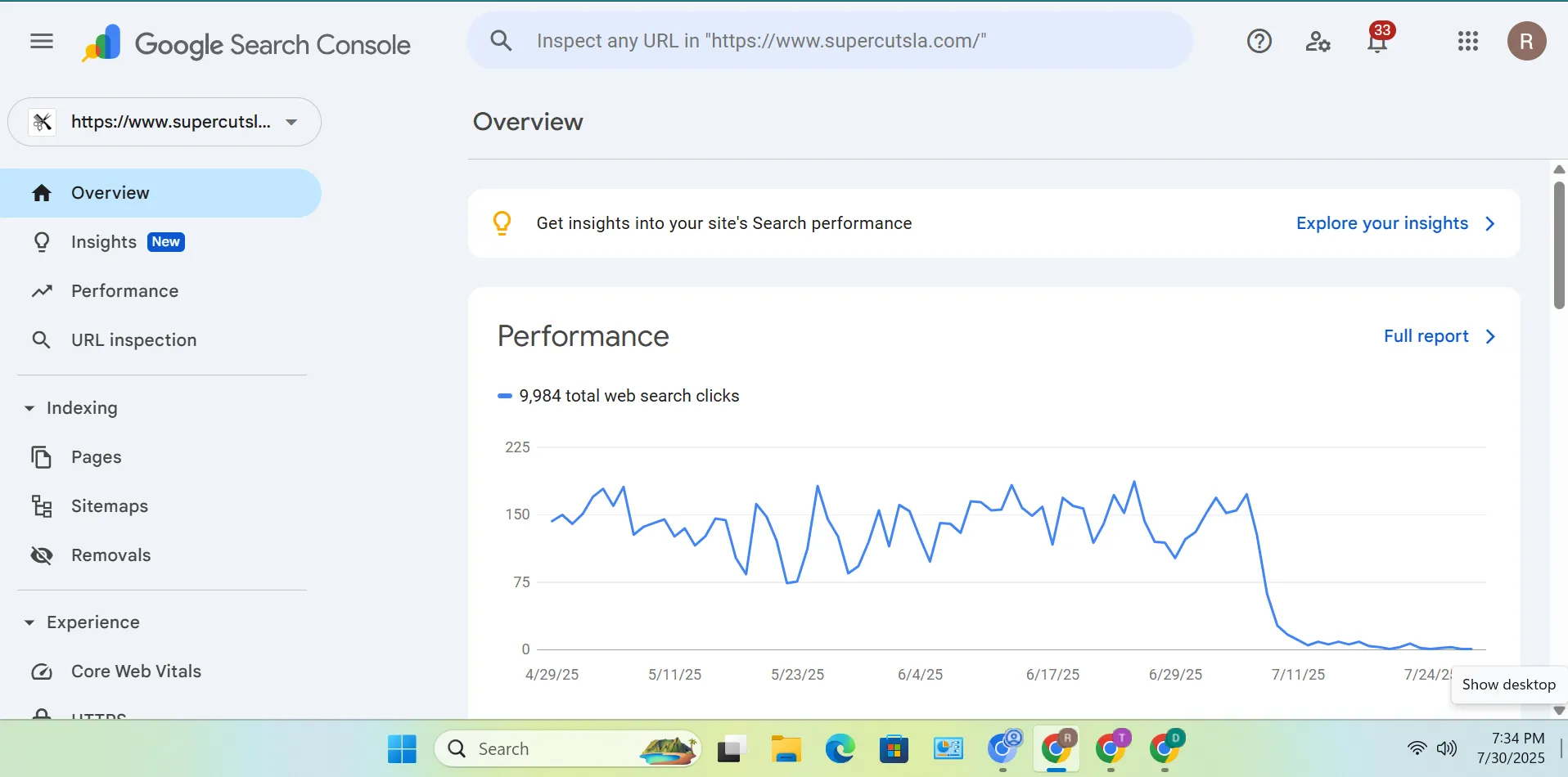The height and width of the screenshot is (777, 1568).
Task: Open Task View on taskbar
Action: (732, 748)
